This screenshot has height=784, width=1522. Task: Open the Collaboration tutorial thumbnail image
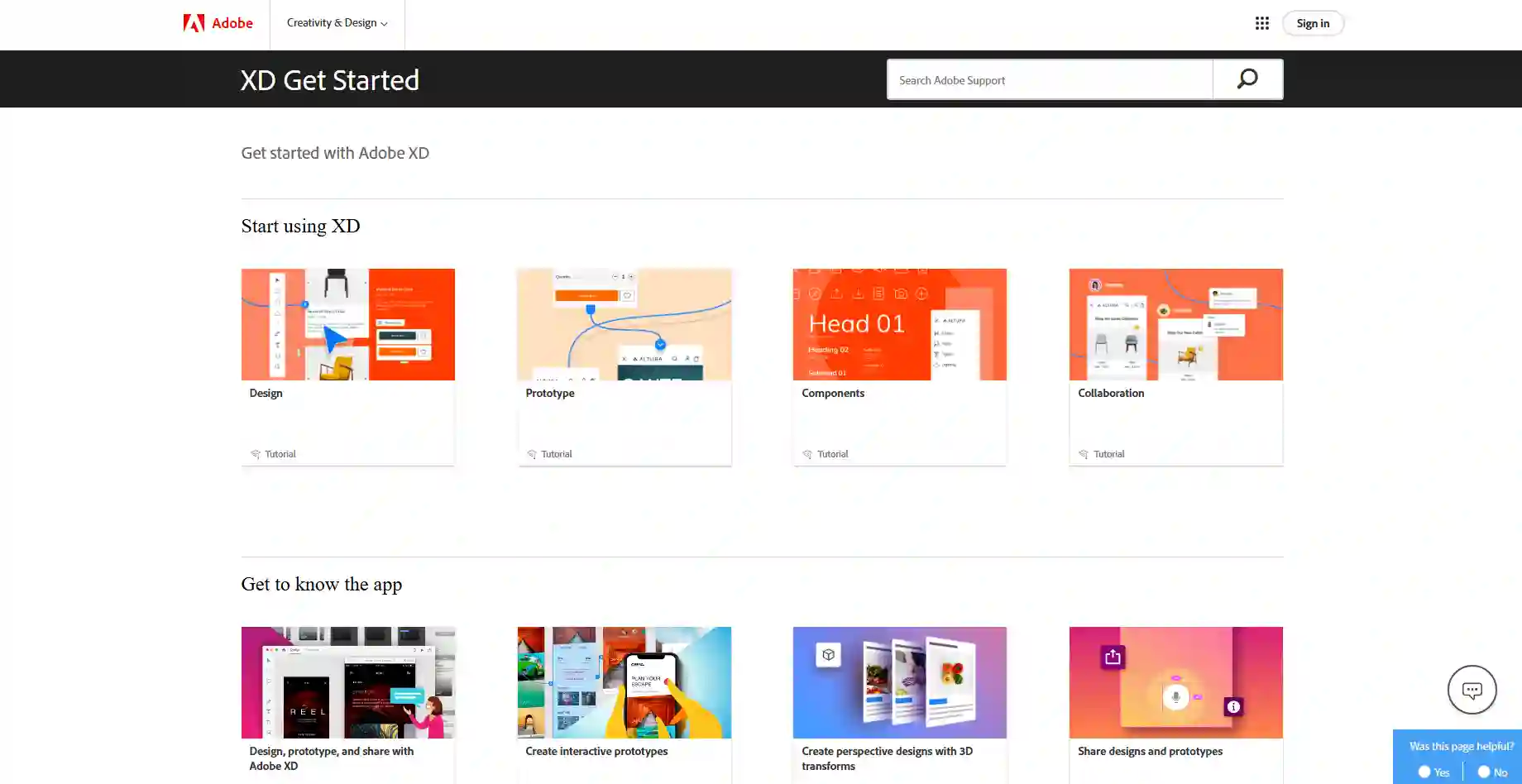[x=1175, y=324]
